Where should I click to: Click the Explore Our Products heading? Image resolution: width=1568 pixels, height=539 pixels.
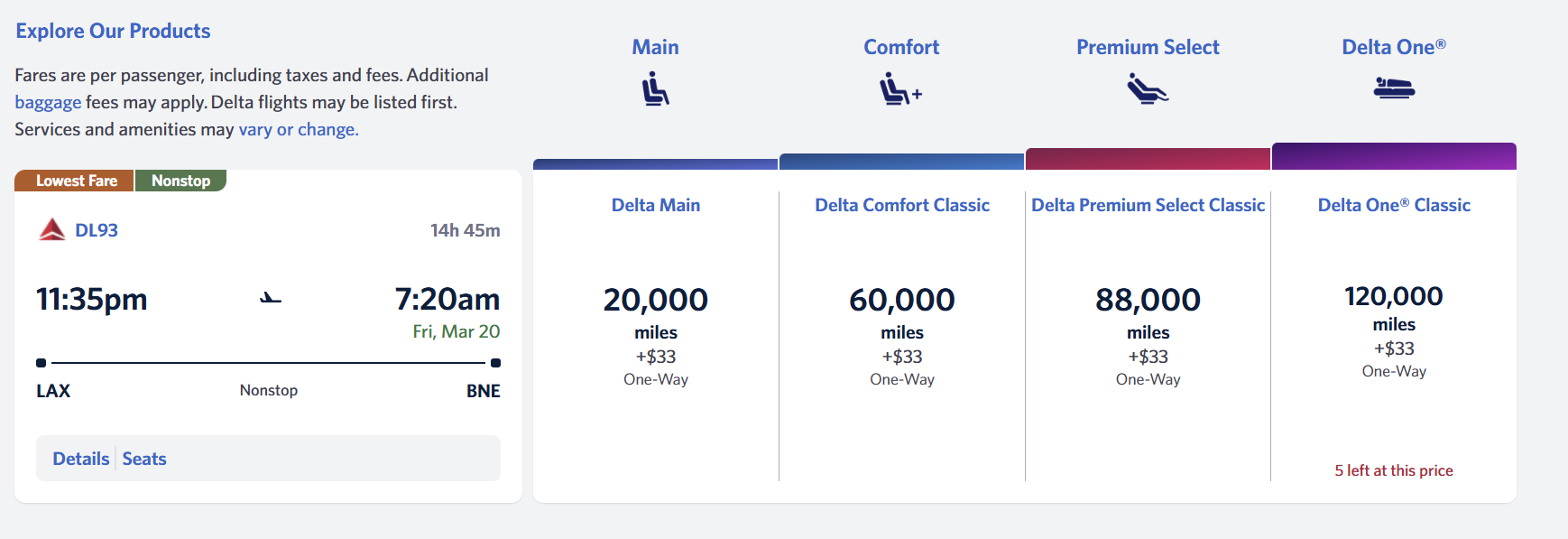click(113, 31)
